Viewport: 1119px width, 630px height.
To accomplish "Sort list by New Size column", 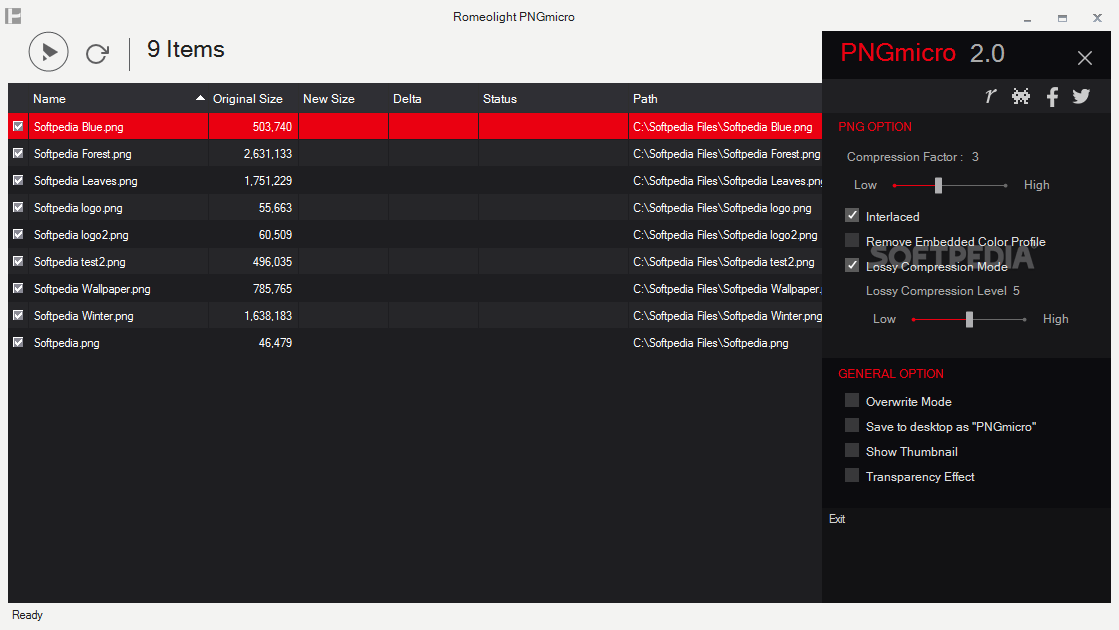I will [343, 98].
